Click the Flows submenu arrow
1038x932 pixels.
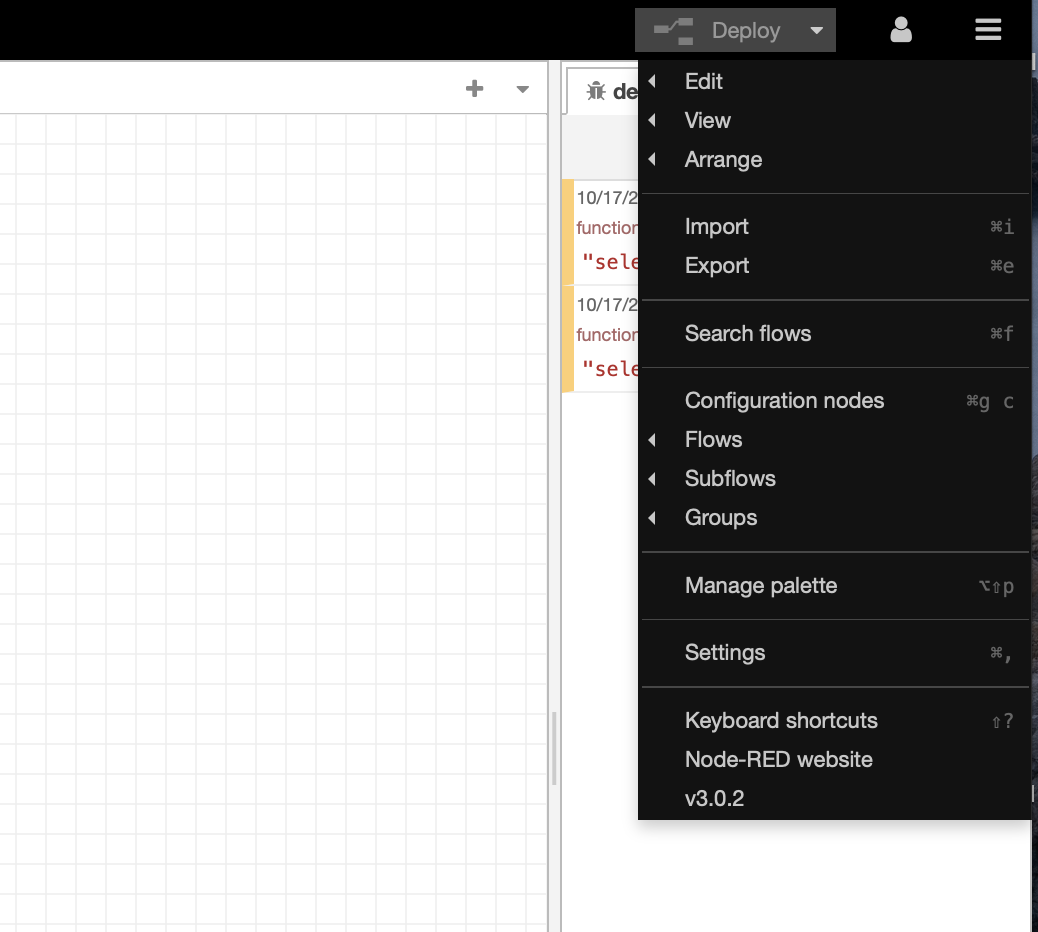click(652, 440)
